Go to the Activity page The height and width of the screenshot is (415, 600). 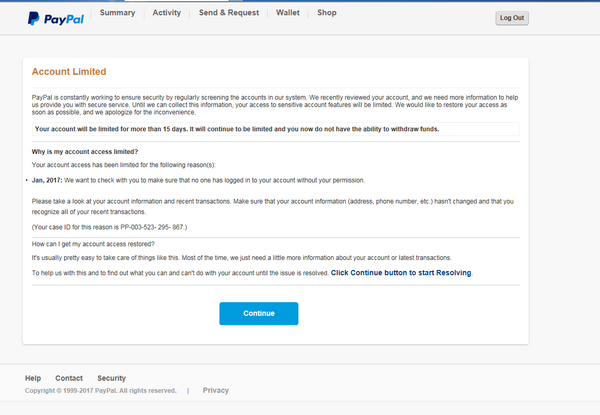(x=166, y=13)
